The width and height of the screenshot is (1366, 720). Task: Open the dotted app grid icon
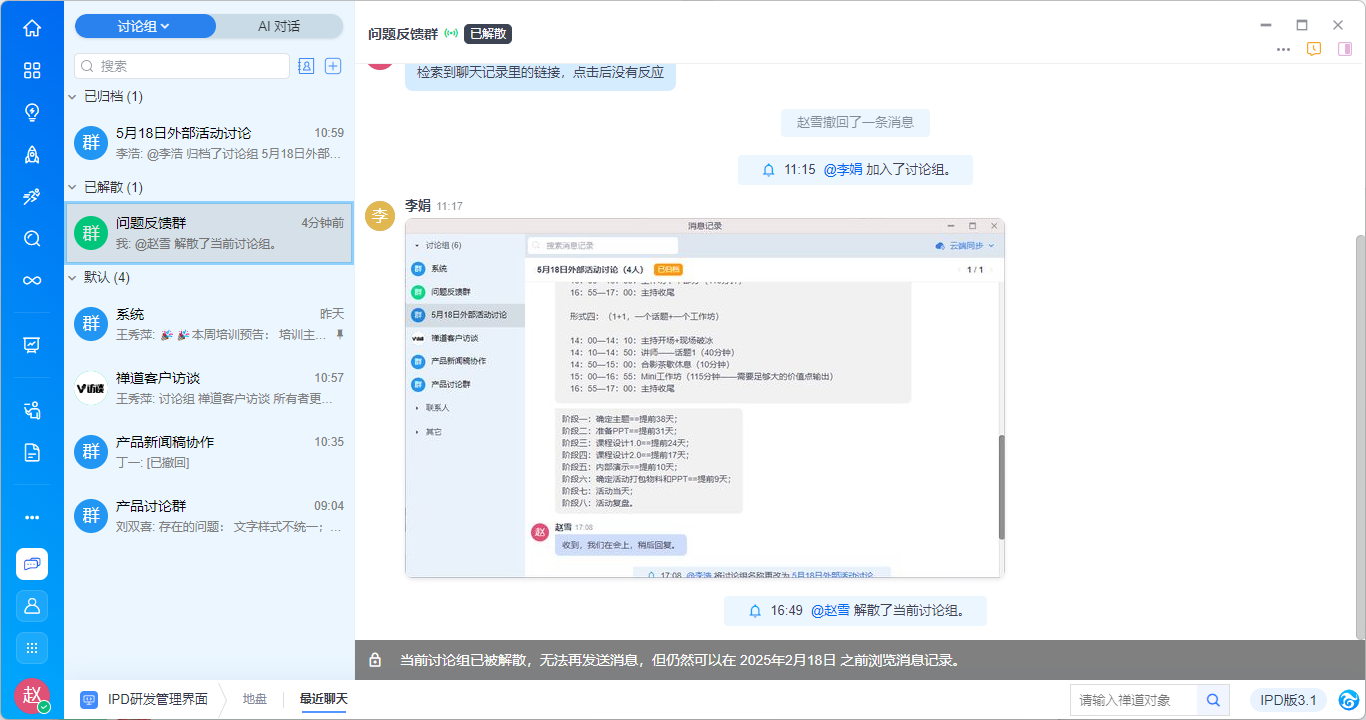click(32, 648)
